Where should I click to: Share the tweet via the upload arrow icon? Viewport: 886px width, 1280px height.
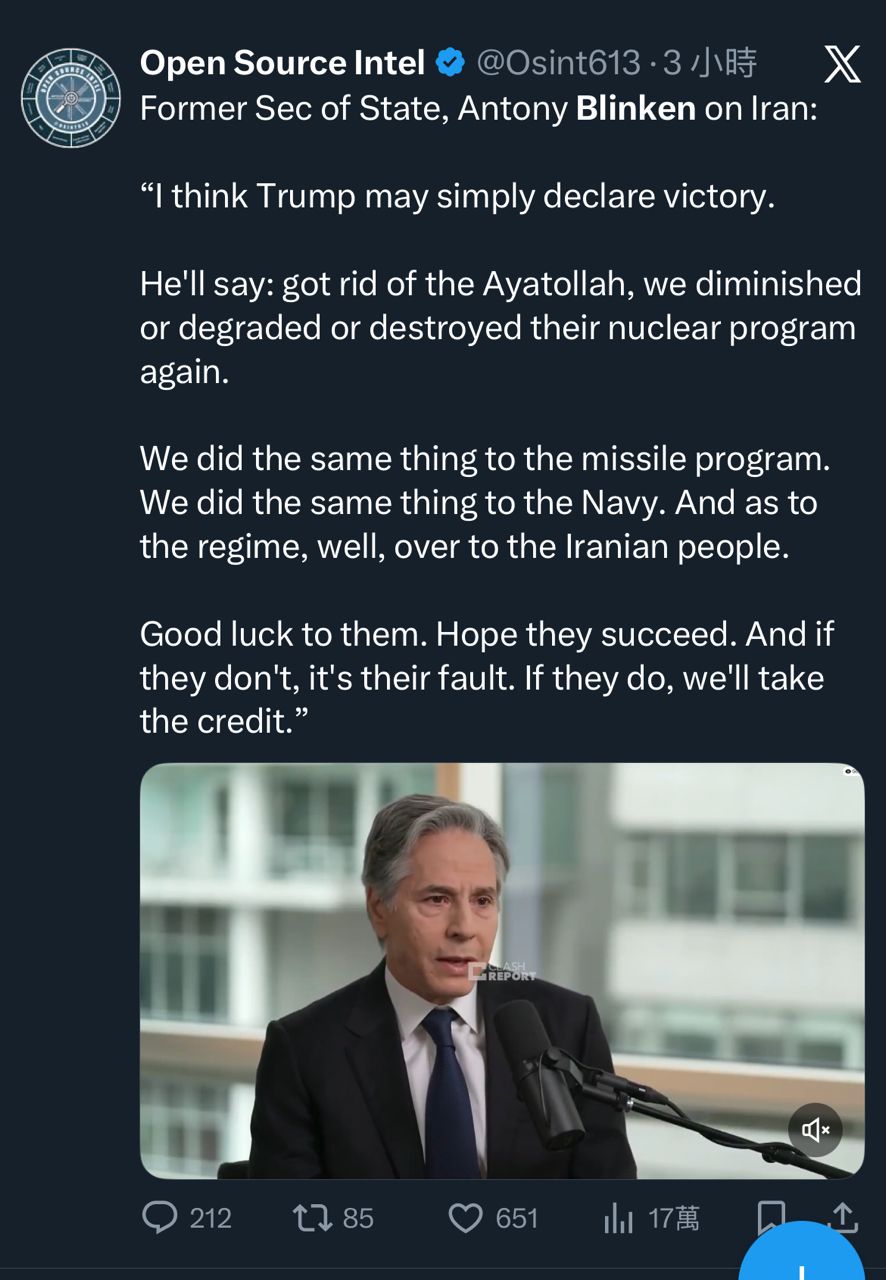(843, 1216)
